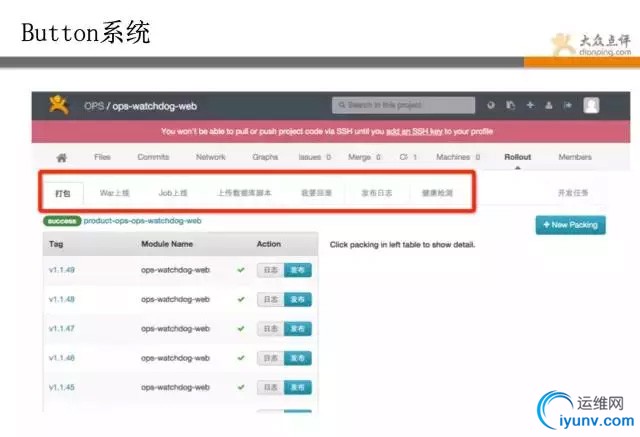Open the 开发任务 tab on the right
Viewport: 640px width, 437px height.
pyautogui.click(x=573, y=193)
